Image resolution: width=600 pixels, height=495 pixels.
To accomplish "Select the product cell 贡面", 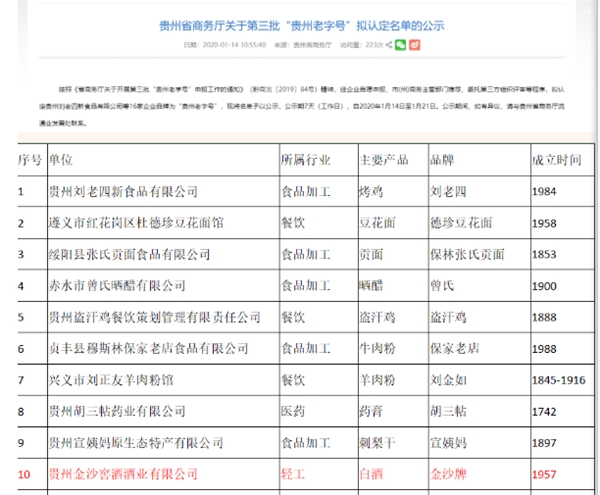I will (x=393, y=254).
